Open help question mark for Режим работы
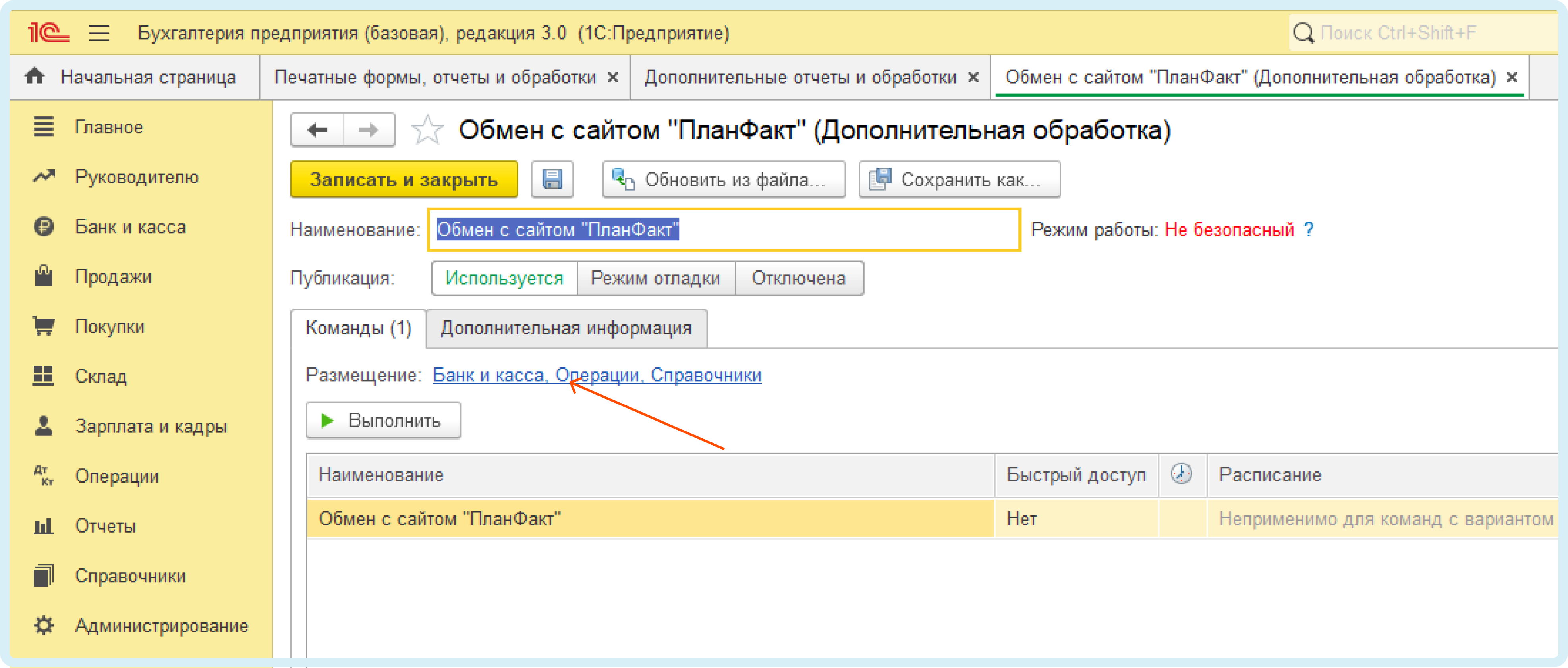The height and width of the screenshot is (668, 1568). (1309, 230)
